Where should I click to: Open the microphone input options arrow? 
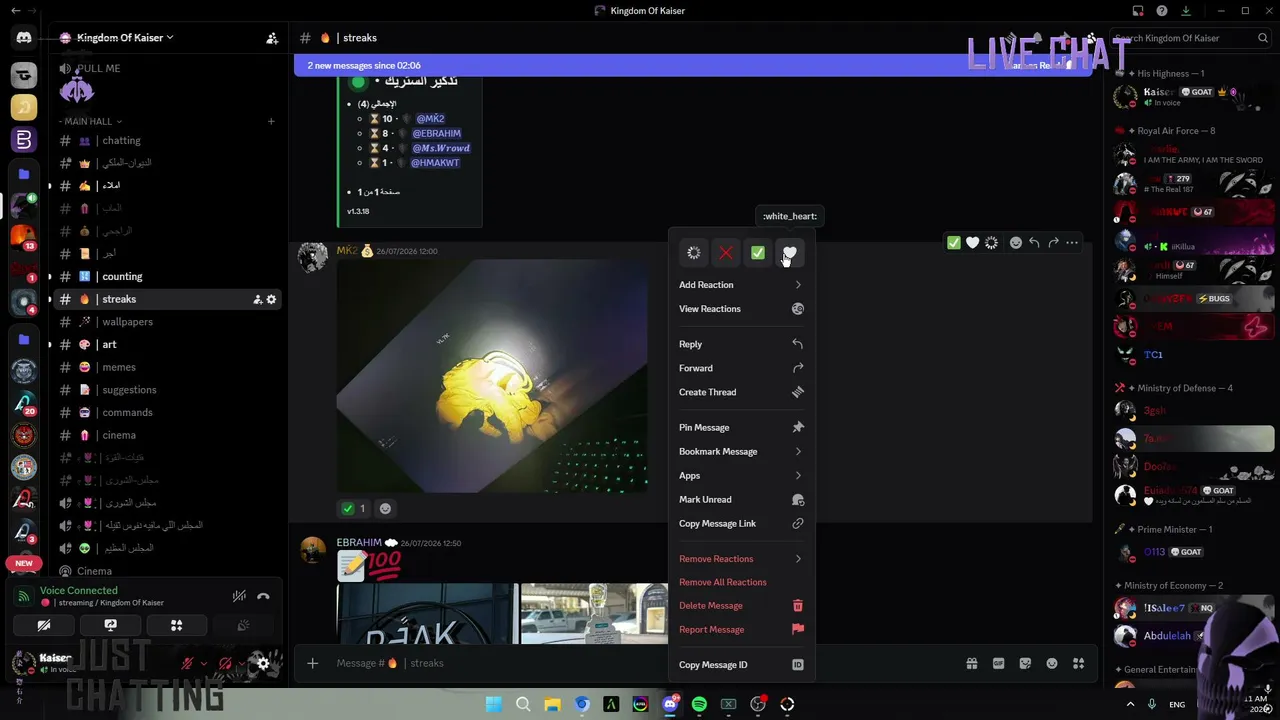click(x=204, y=663)
